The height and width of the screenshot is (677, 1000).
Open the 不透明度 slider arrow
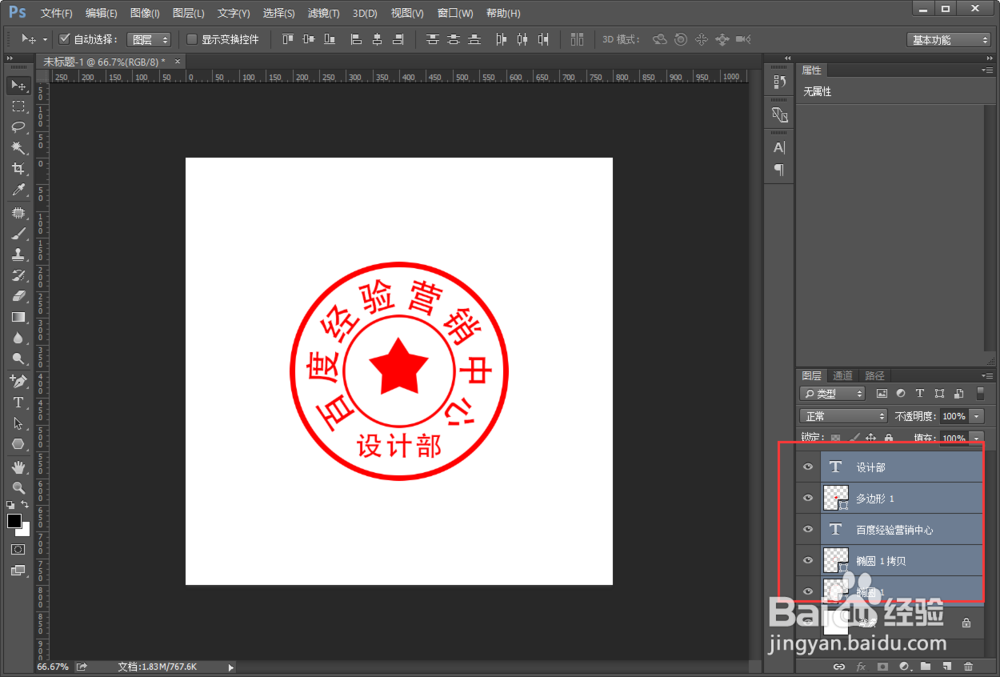click(x=976, y=416)
